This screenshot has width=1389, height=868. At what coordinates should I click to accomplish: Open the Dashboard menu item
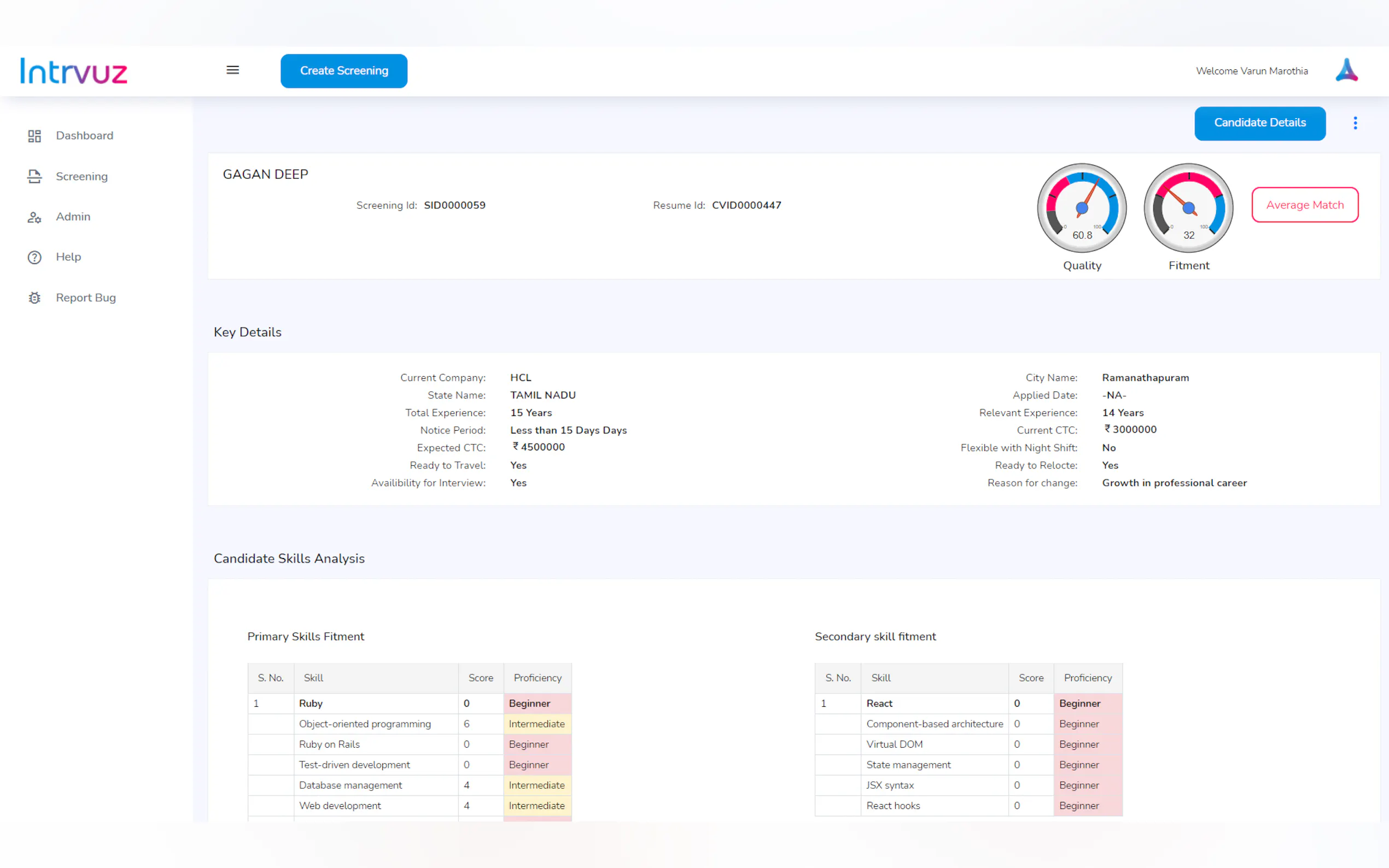point(84,136)
